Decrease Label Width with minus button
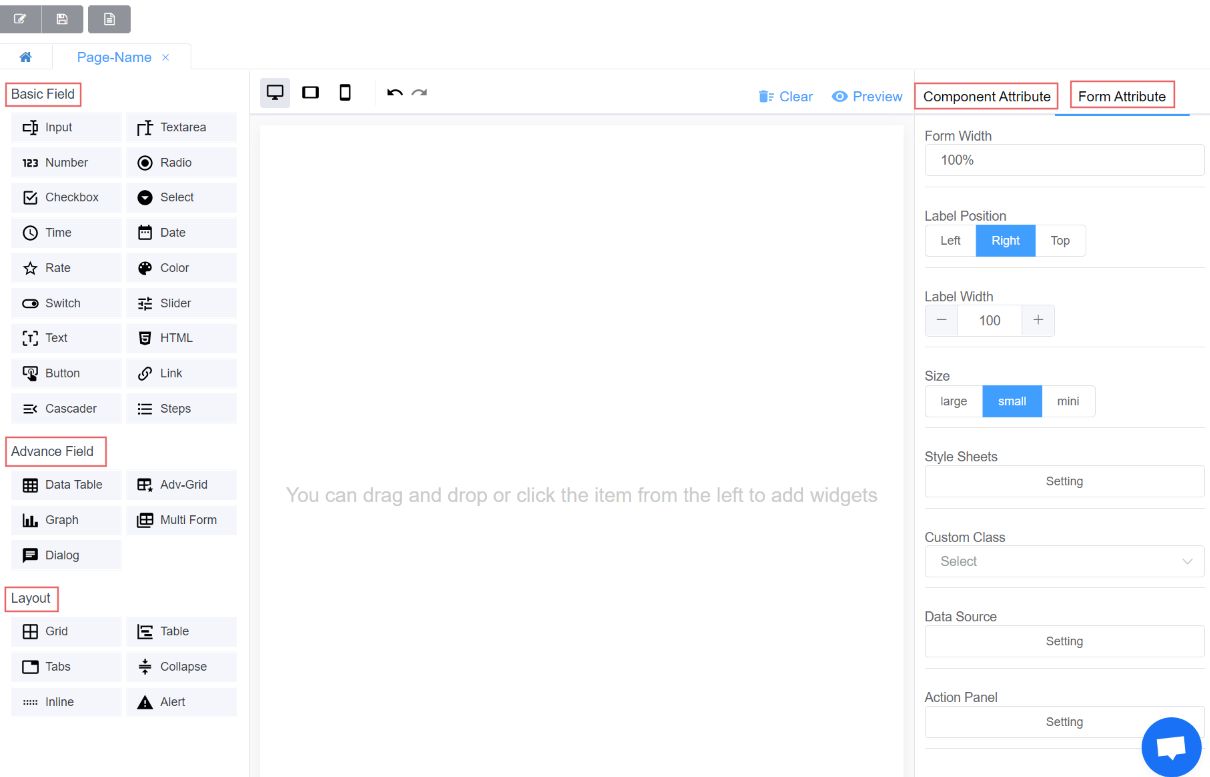1210x777 pixels. [941, 320]
